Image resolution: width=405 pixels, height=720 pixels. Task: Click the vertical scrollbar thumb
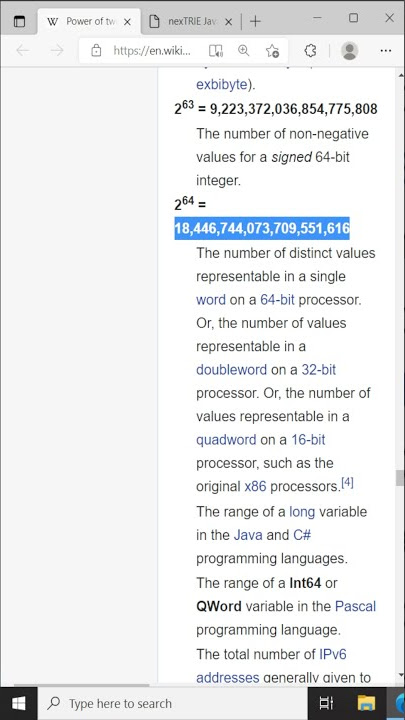[400, 478]
